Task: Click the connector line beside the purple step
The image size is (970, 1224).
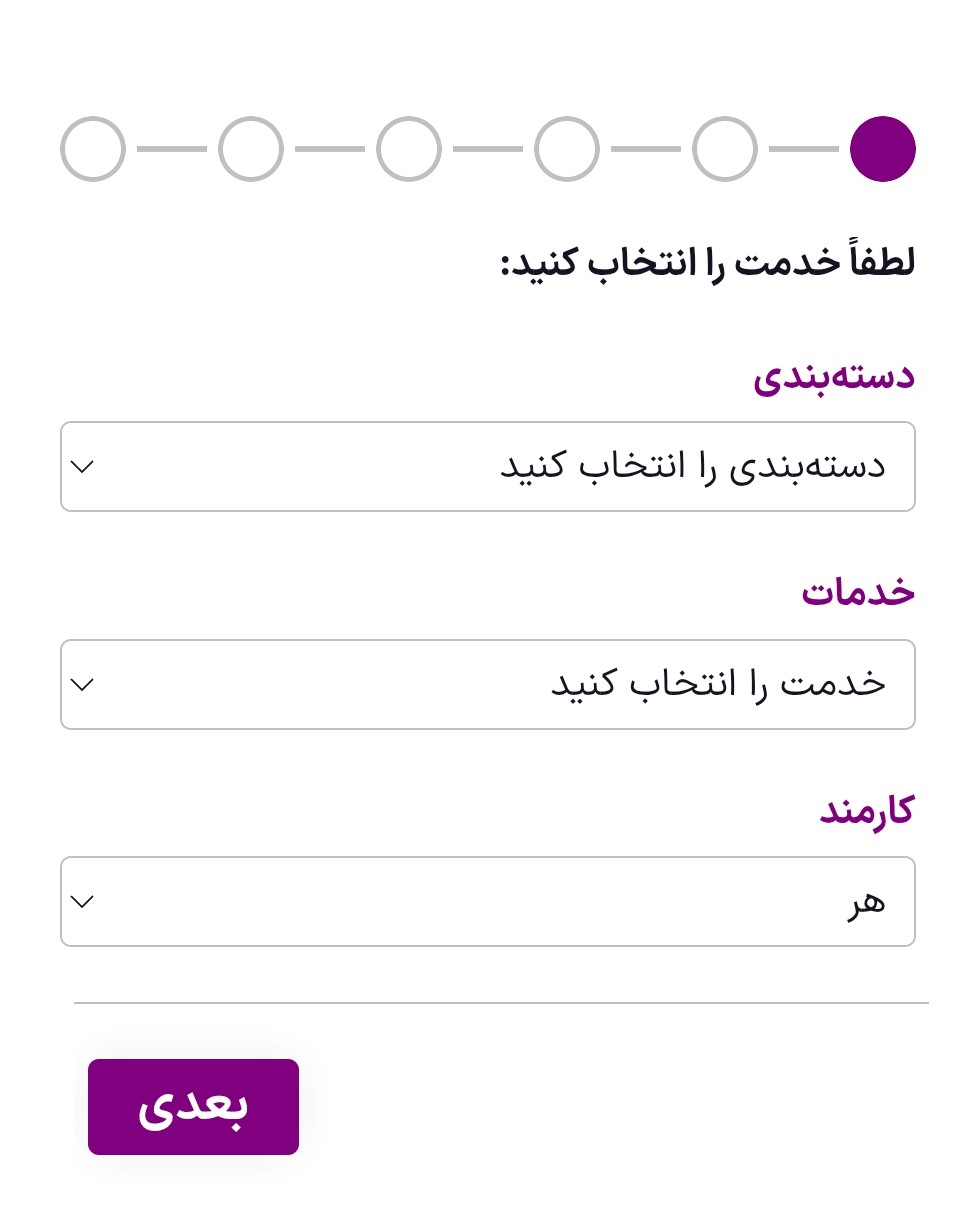Action: (804, 149)
